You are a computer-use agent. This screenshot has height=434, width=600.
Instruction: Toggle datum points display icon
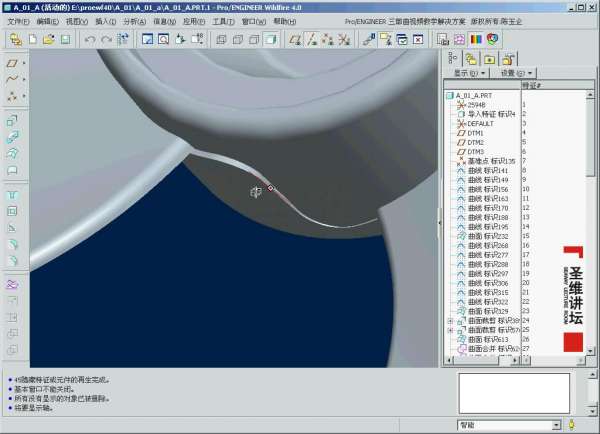click(328, 39)
